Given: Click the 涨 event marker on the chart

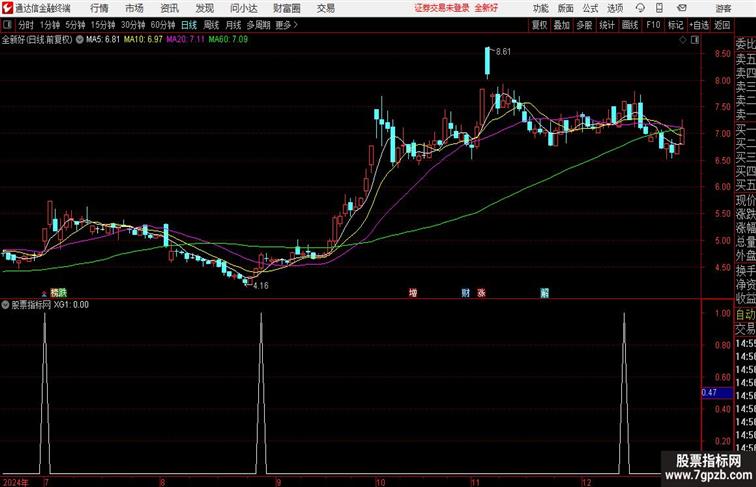Looking at the screenshot, I should click(x=481, y=293).
